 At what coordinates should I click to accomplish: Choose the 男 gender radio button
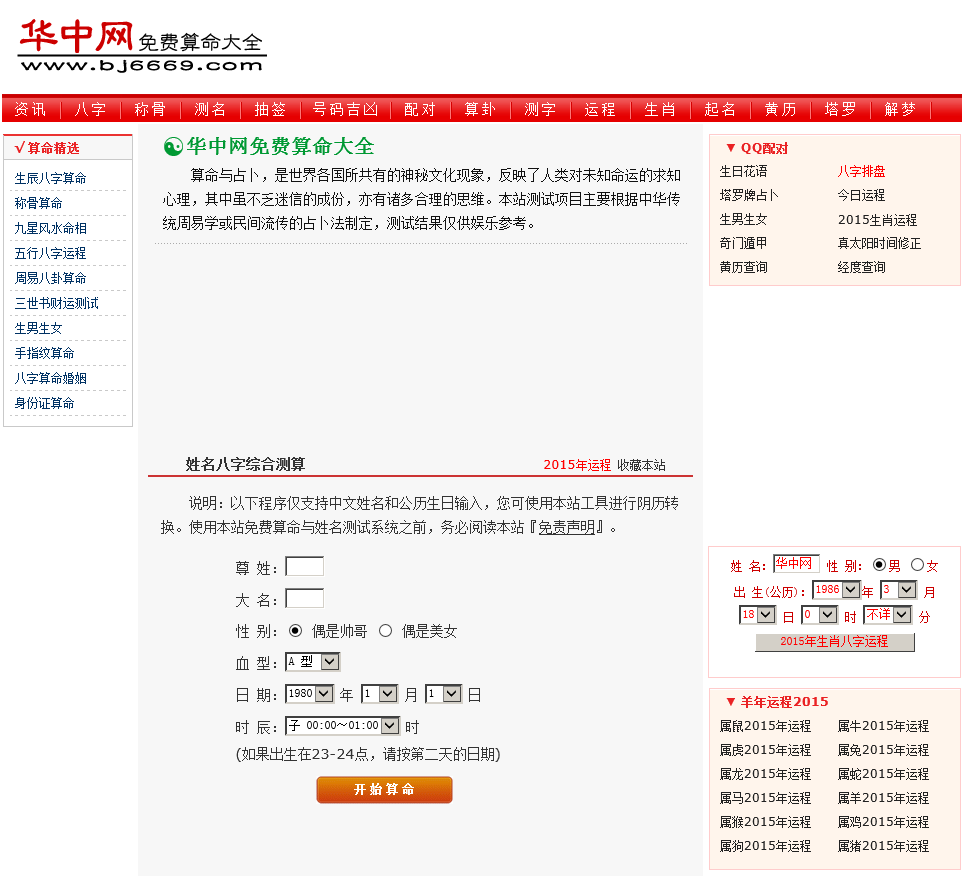(x=879, y=565)
